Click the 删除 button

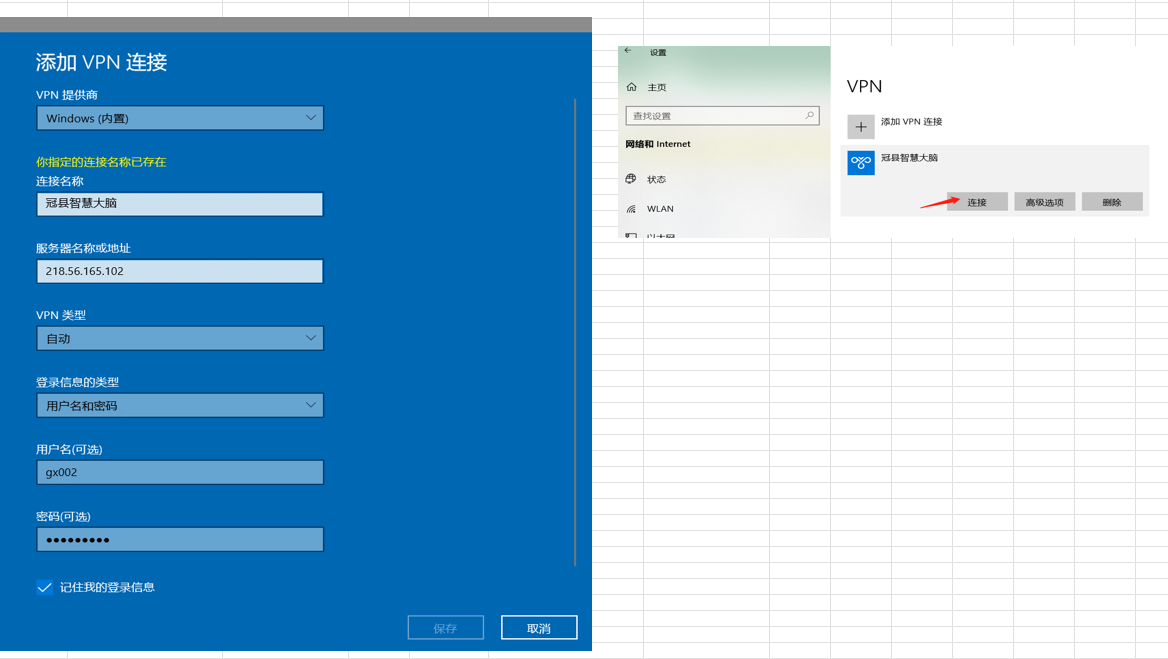1112,202
